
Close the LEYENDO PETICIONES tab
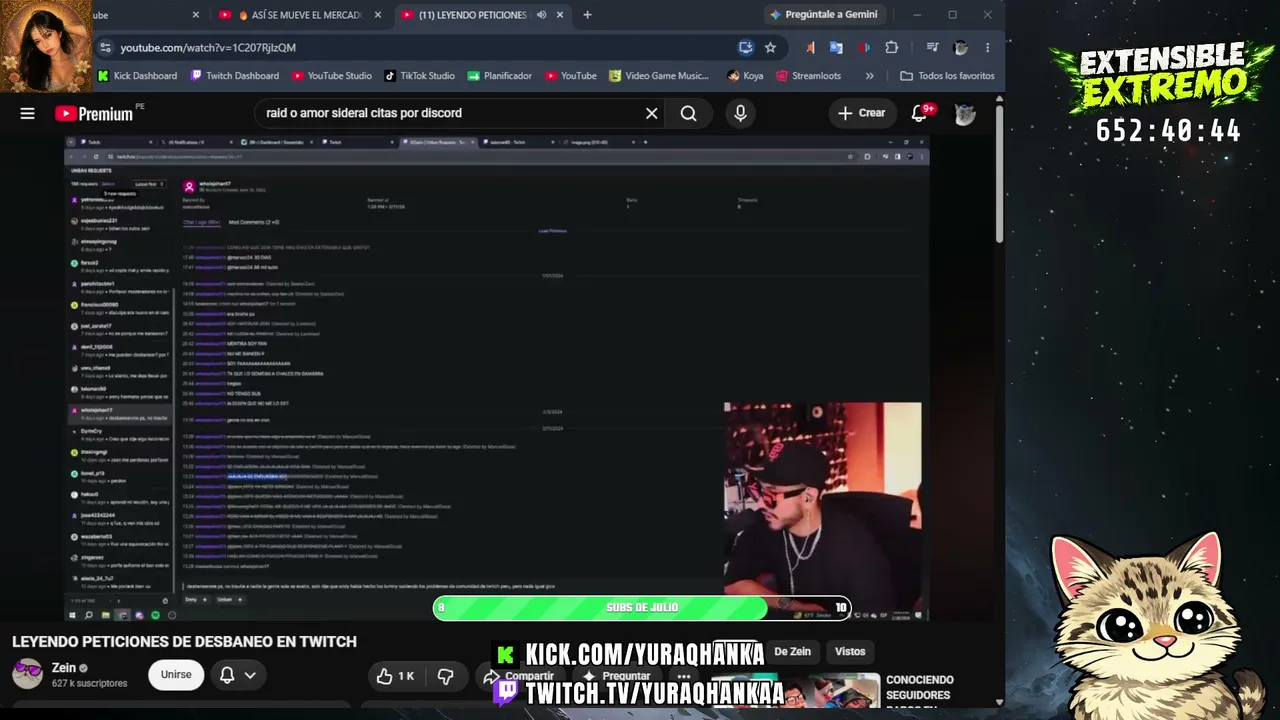click(x=560, y=15)
